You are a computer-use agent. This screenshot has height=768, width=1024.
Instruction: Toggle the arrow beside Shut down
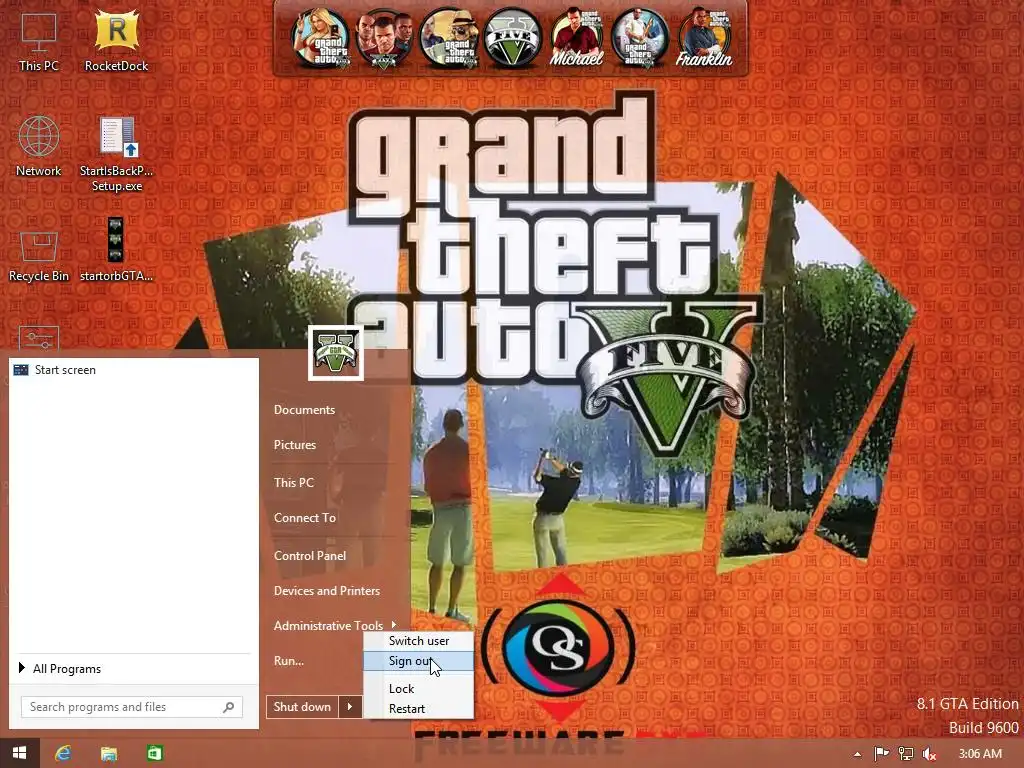(x=350, y=707)
